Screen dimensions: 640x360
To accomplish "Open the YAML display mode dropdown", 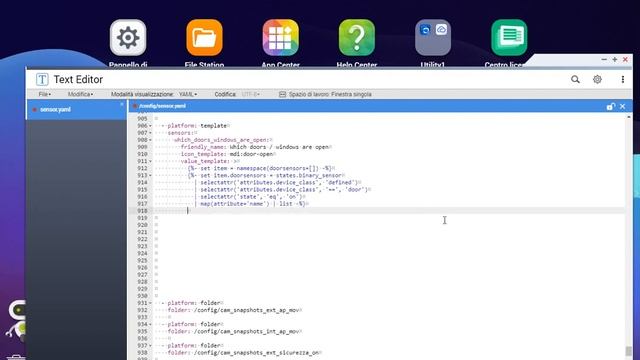I will pyautogui.click(x=188, y=94).
